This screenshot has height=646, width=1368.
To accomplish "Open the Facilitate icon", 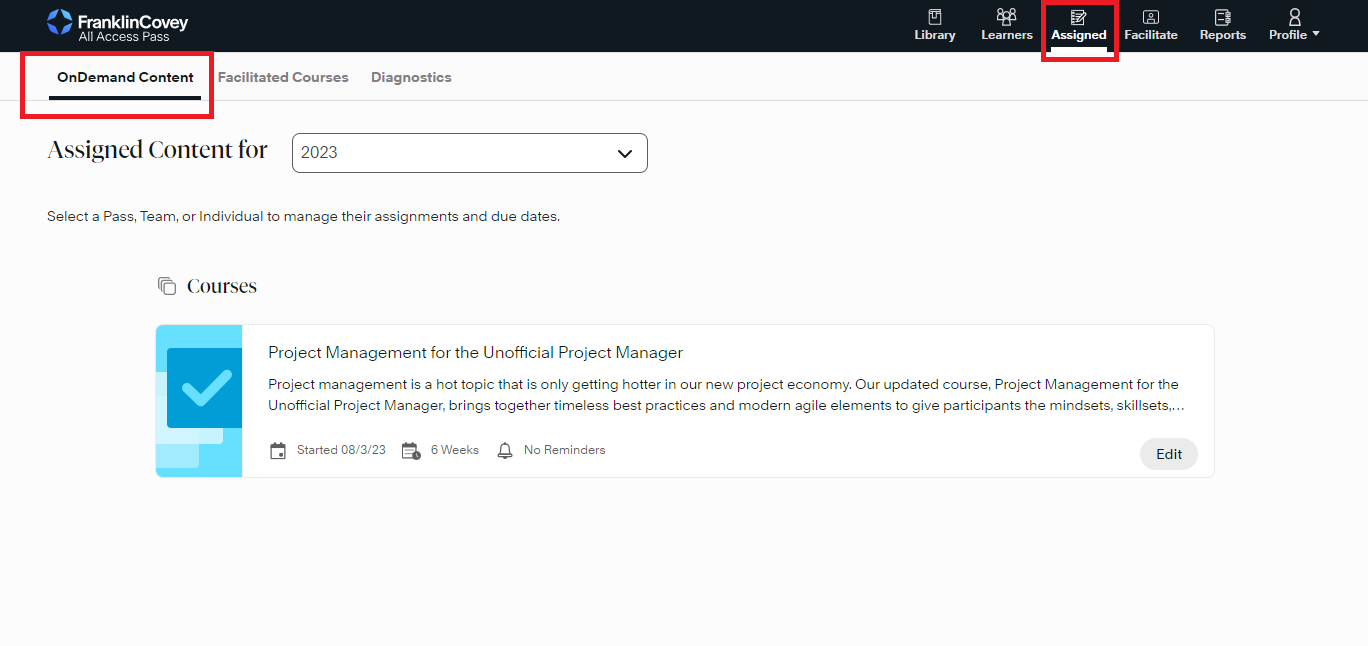I will click(x=1150, y=17).
